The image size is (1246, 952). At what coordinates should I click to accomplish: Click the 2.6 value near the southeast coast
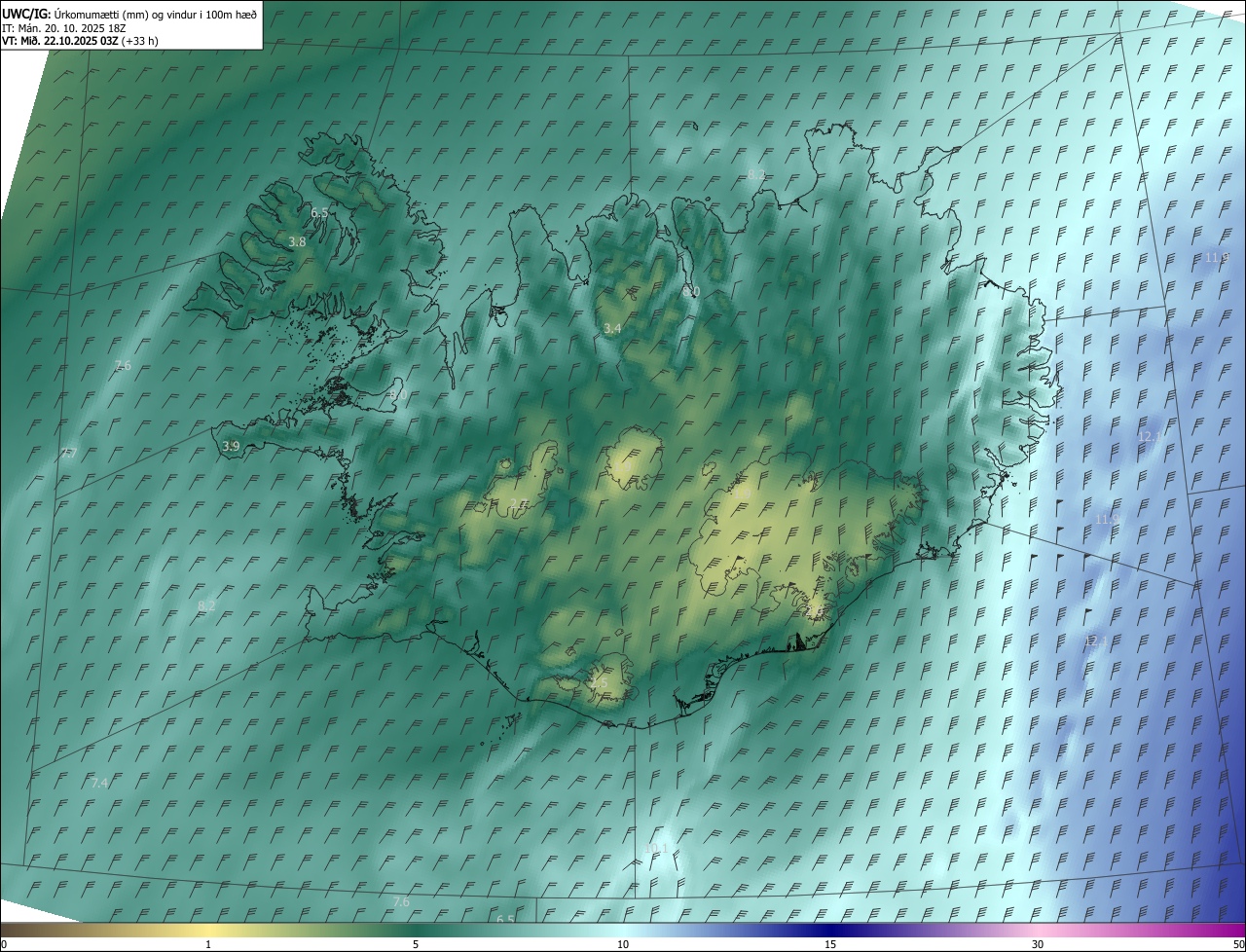814,611
